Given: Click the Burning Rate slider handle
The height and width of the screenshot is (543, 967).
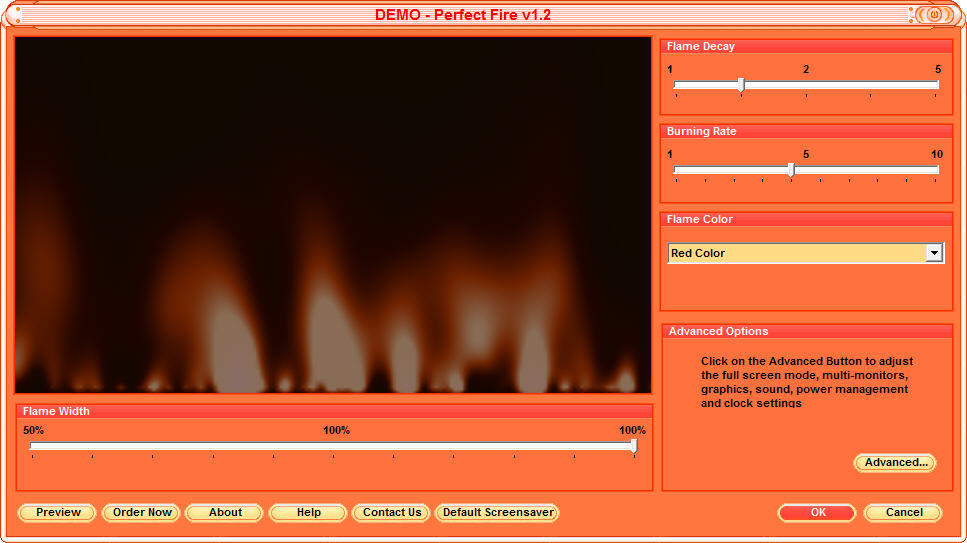Looking at the screenshot, I should pyautogui.click(x=791, y=170).
